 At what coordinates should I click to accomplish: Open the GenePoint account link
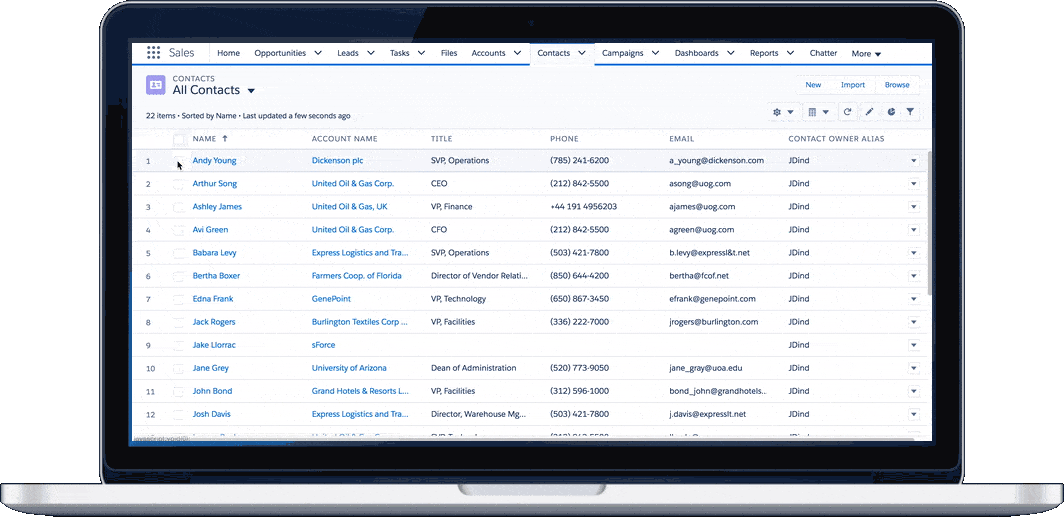(331, 299)
